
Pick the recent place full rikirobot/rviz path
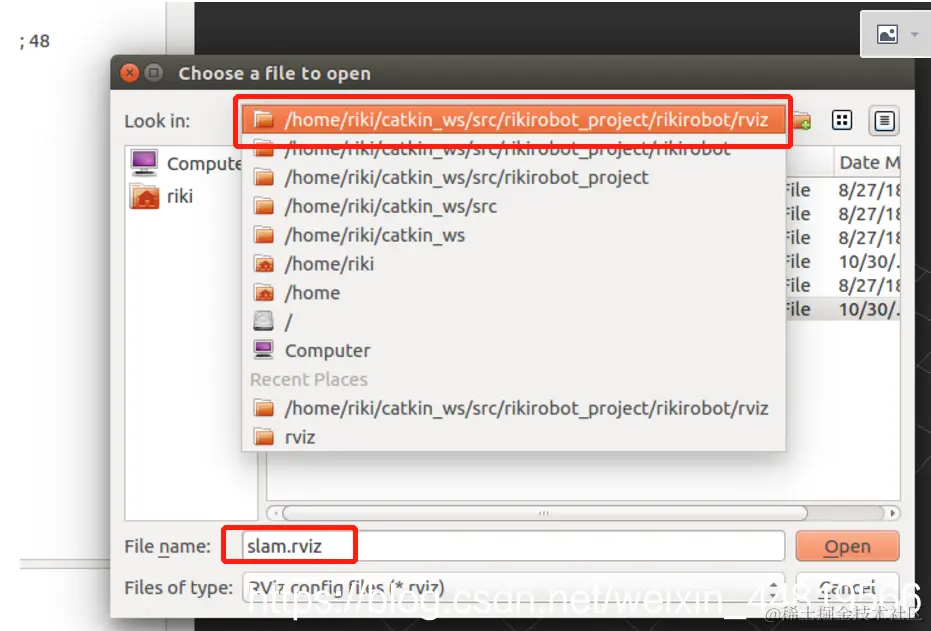click(x=514, y=408)
